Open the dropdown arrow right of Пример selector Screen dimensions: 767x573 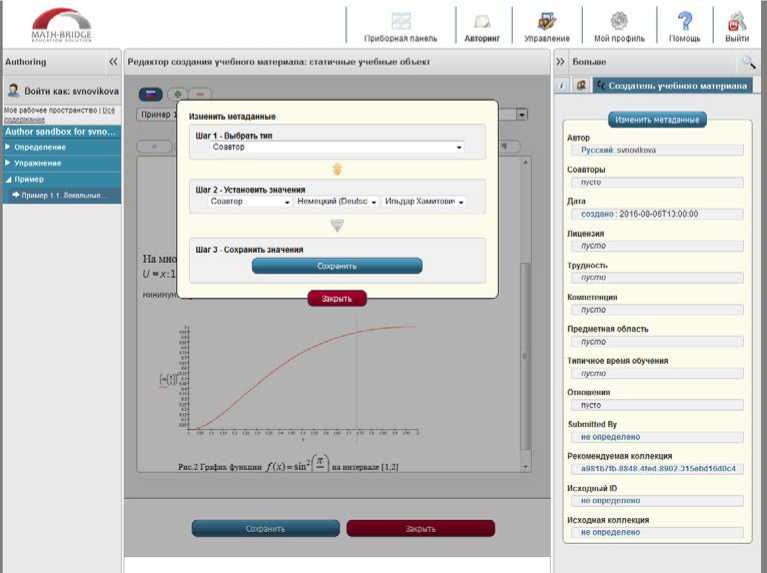pos(522,115)
